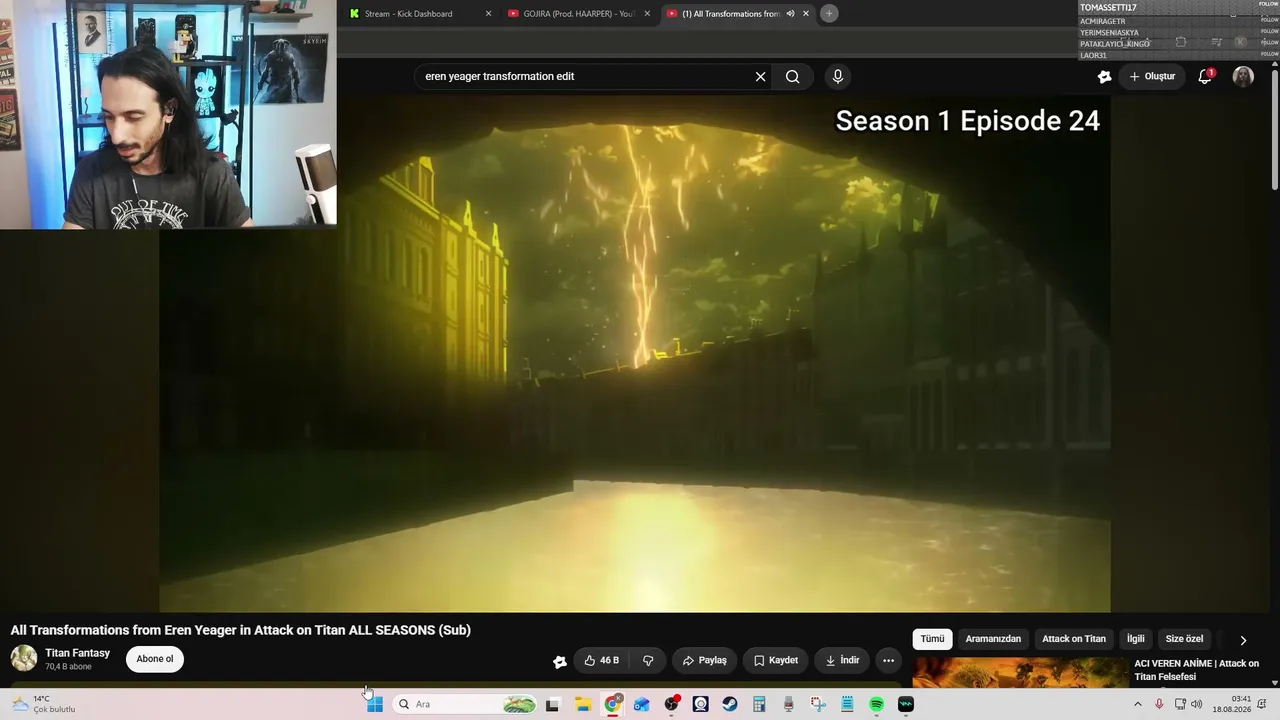Open the Titan Fantasy channel name link
This screenshot has width=1280, height=720.
click(77, 653)
